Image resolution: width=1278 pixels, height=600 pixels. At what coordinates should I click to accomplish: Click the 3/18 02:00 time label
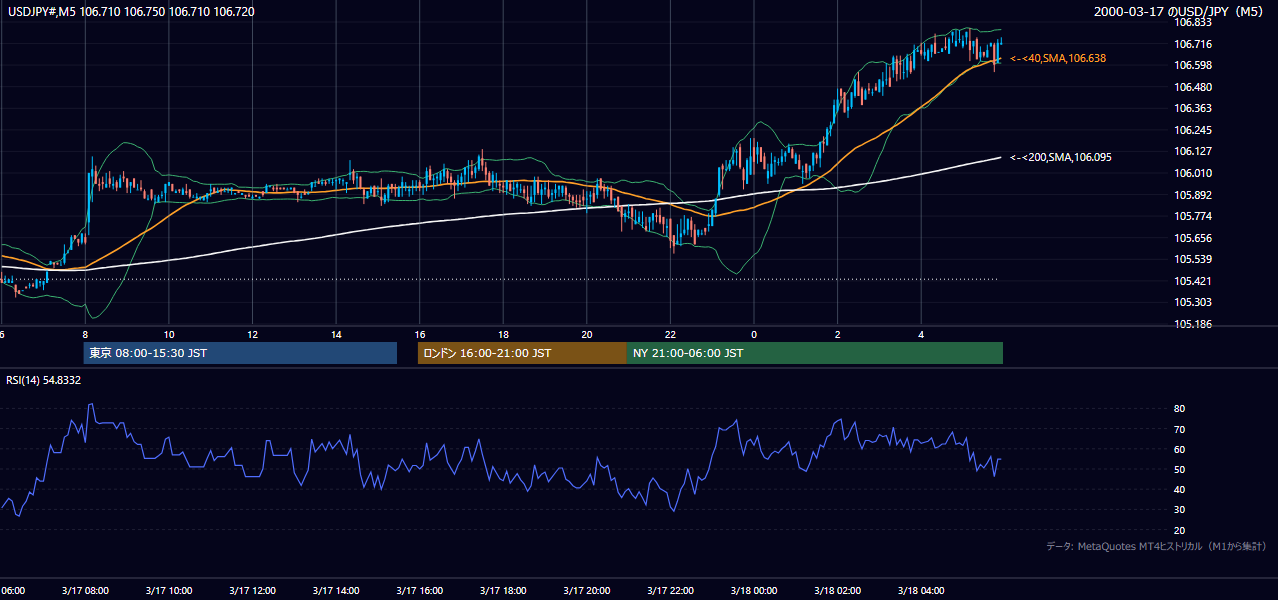[837, 590]
